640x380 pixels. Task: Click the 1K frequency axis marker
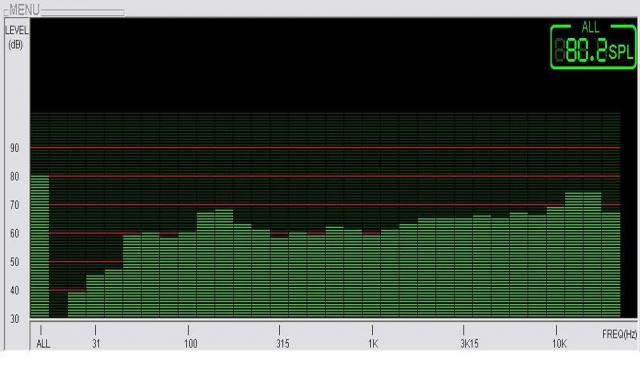pos(373,344)
